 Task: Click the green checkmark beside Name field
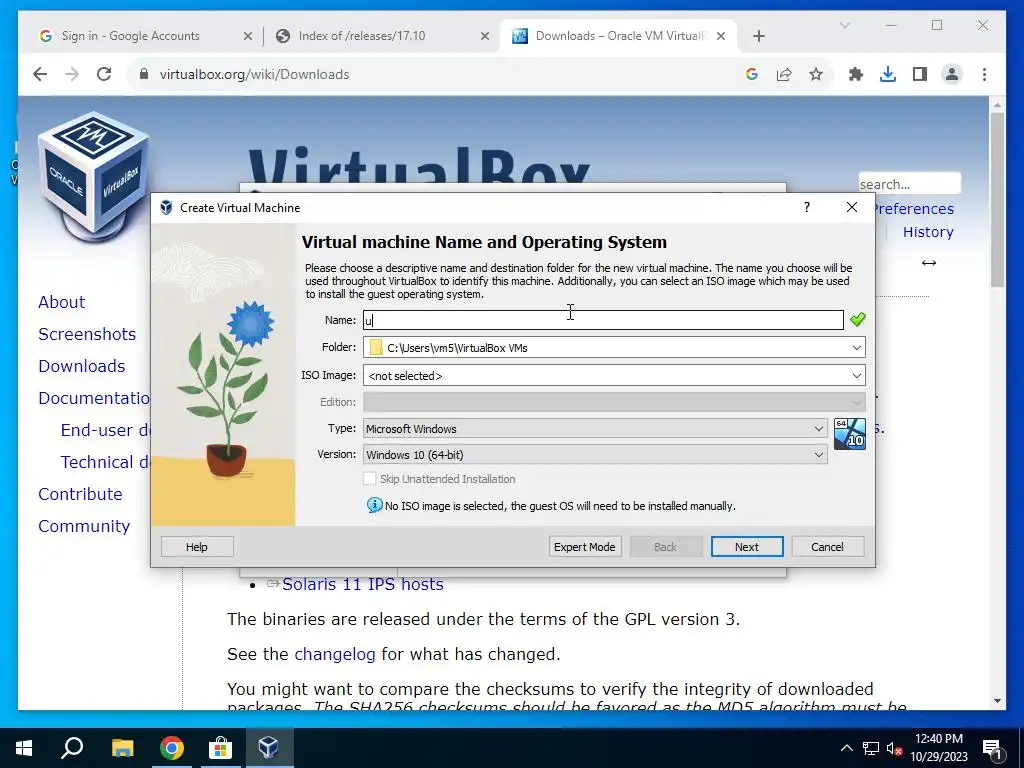[x=857, y=319]
